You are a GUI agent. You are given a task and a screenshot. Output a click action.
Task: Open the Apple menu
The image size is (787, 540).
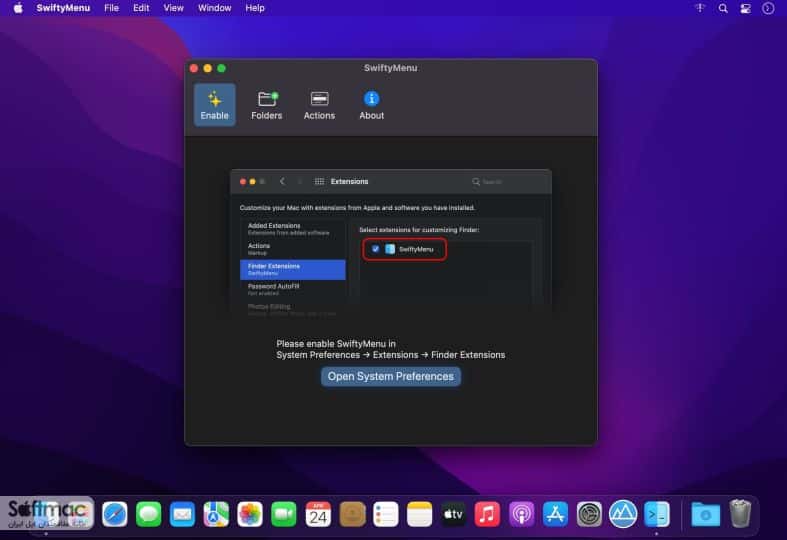[18, 8]
